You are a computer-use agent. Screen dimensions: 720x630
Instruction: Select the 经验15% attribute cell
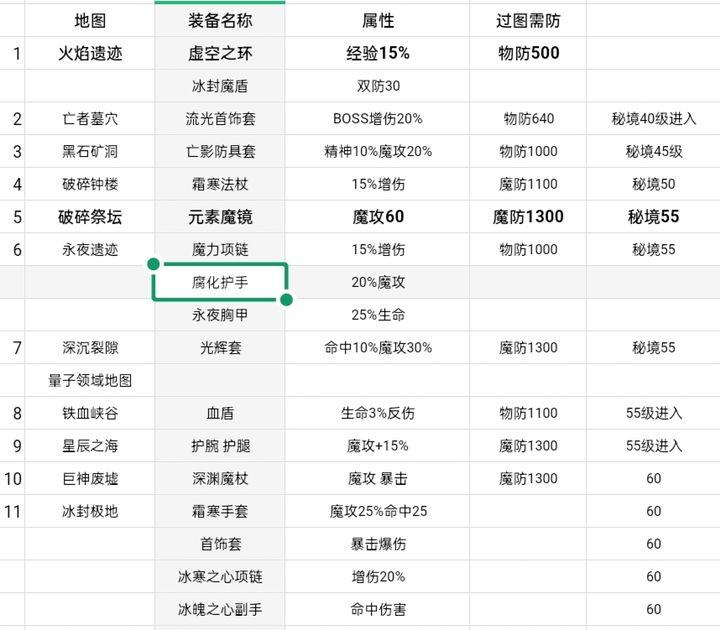(x=378, y=53)
